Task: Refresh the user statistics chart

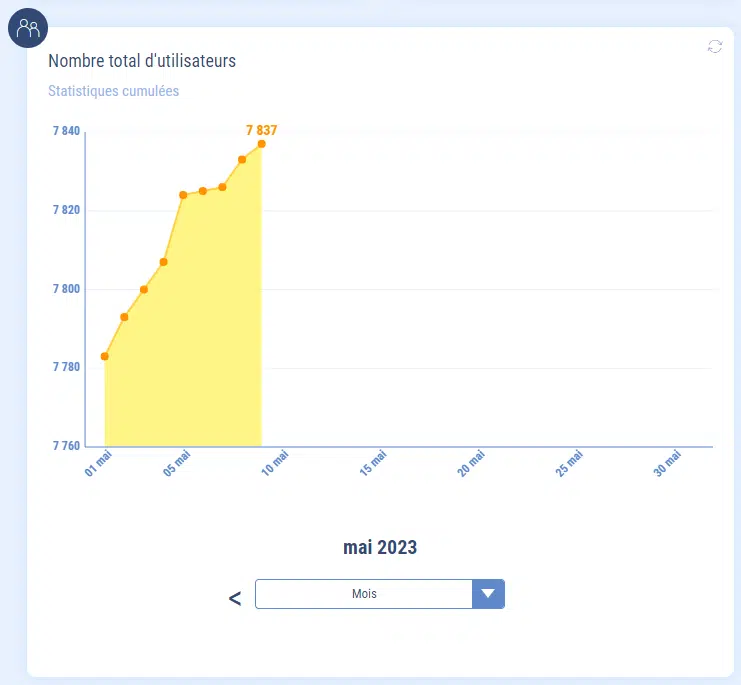Action: click(714, 46)
